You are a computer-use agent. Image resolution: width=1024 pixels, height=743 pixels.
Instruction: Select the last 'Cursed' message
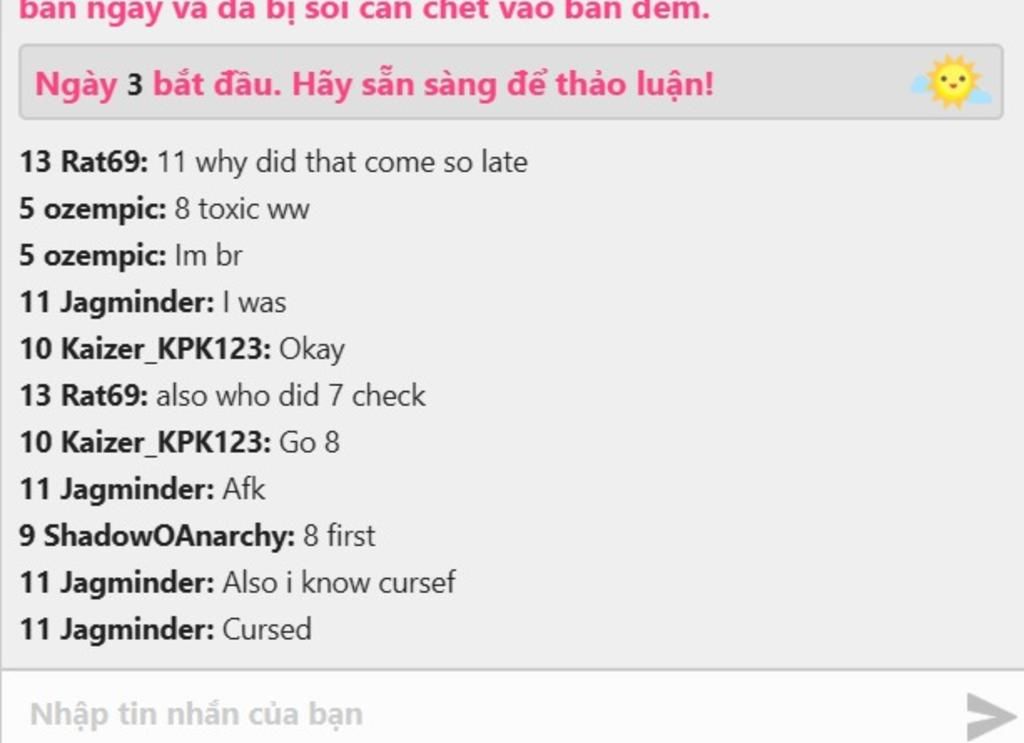click(x=266, y=629)
